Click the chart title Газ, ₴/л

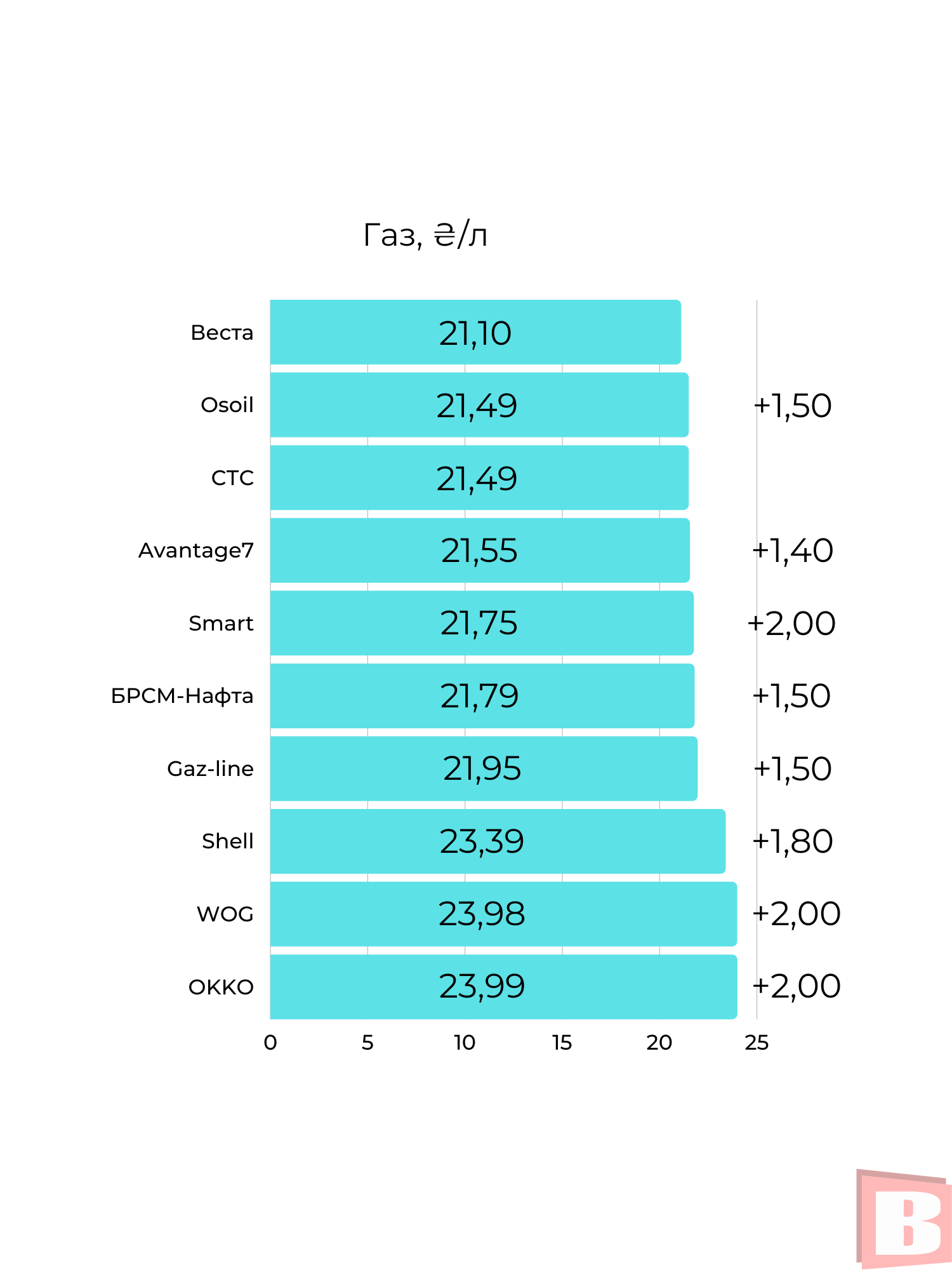pyautogui.click(x=425, y=235)
